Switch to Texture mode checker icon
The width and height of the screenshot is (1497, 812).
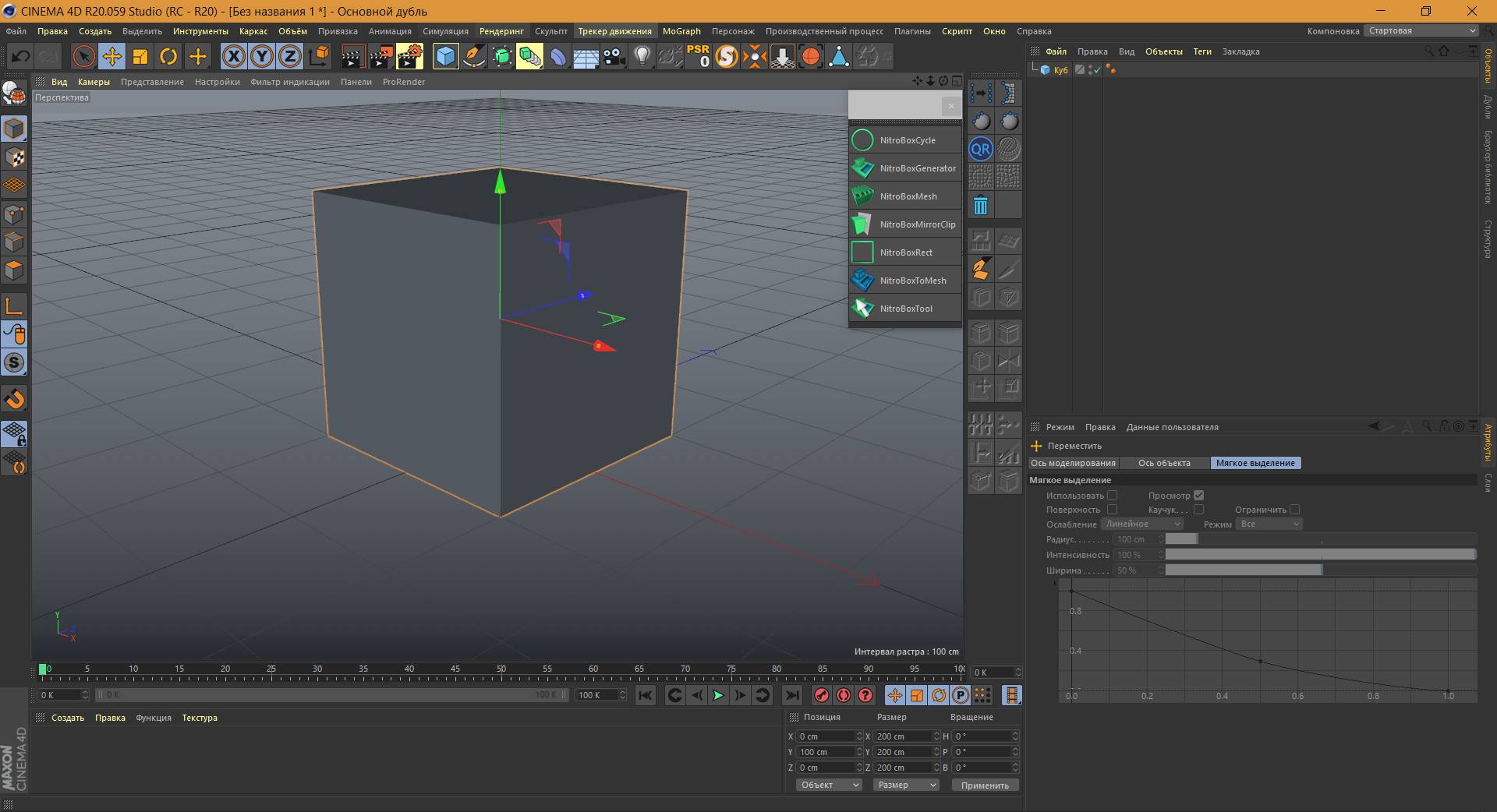[x=14, y=157]
